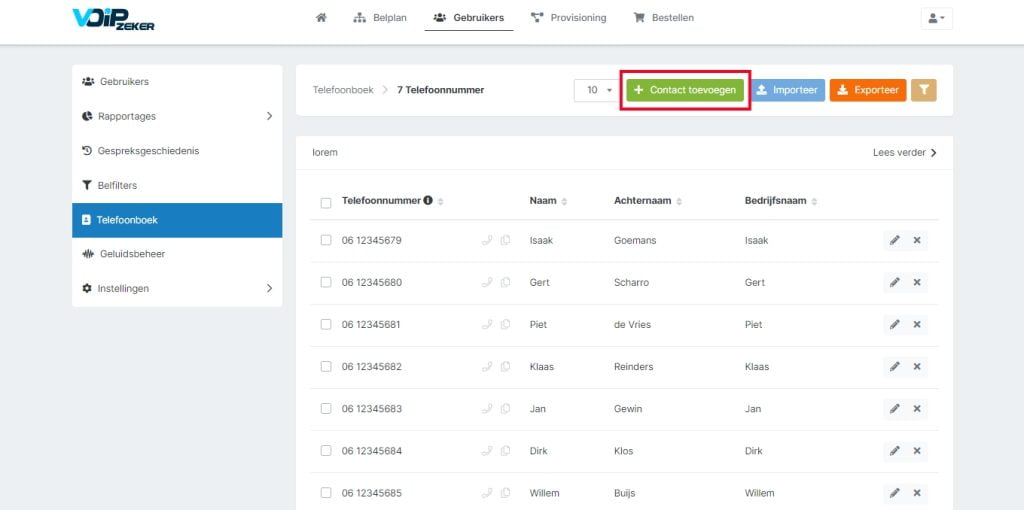Edit contact Dirk Klos
Image resolution: width=1024 pixels, height=510 pixels.
[895, 451]
